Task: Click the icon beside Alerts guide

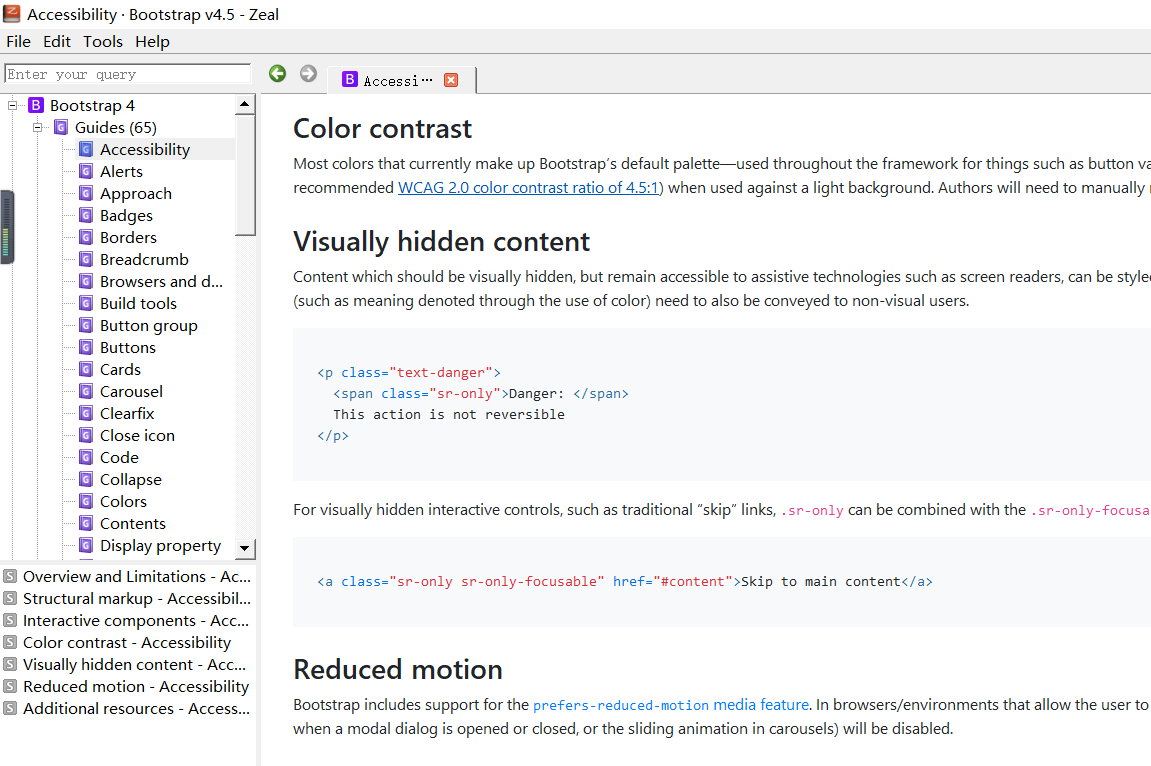Action: (x=86, y=171)
